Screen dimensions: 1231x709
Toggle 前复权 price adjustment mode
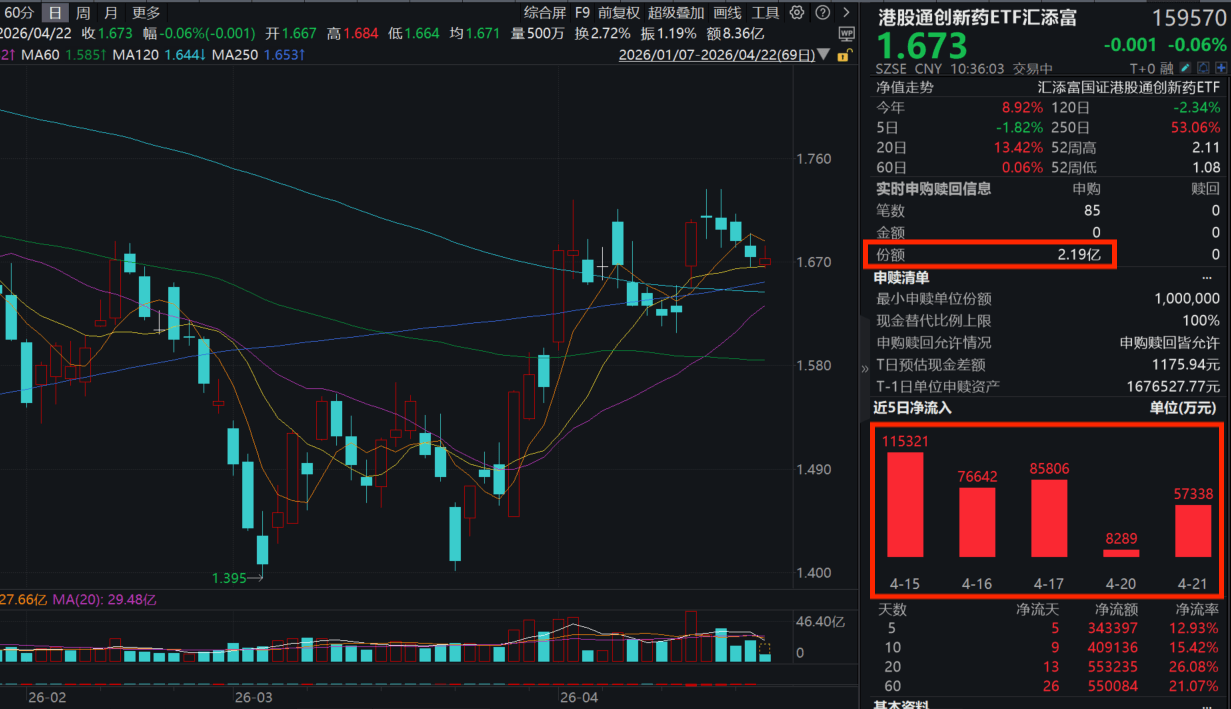point(619,13)
